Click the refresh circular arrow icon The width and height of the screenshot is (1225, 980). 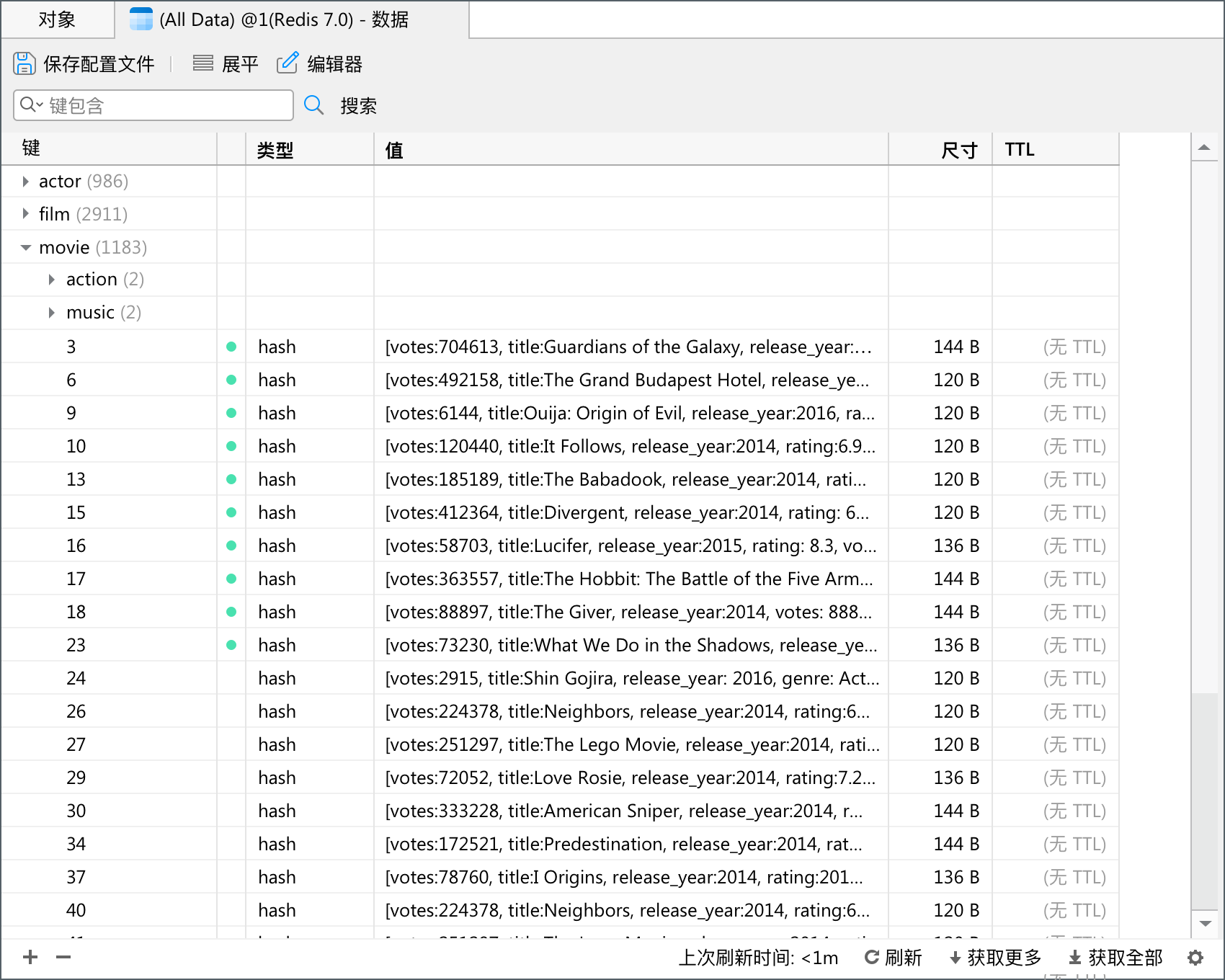[871, 958]
